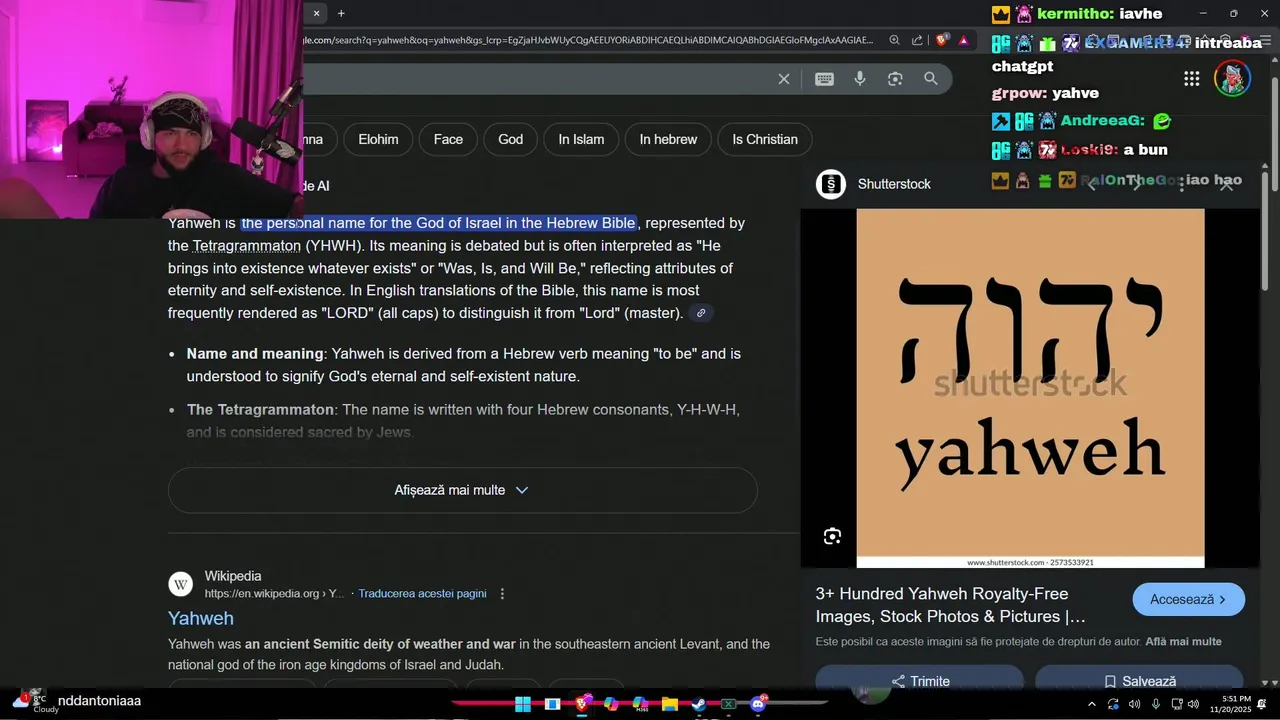Screen dimensions: 1280x720
Task: Click the magnifier search submit icon
Action: [x=931, y=79]
